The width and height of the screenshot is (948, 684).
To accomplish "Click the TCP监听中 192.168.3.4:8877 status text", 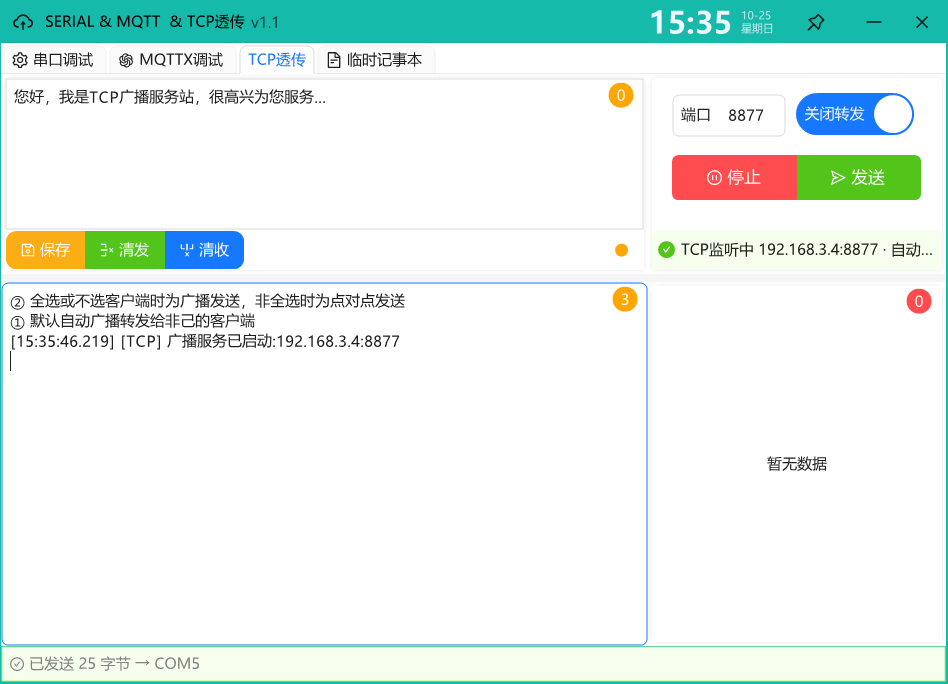I will point(807,249).
